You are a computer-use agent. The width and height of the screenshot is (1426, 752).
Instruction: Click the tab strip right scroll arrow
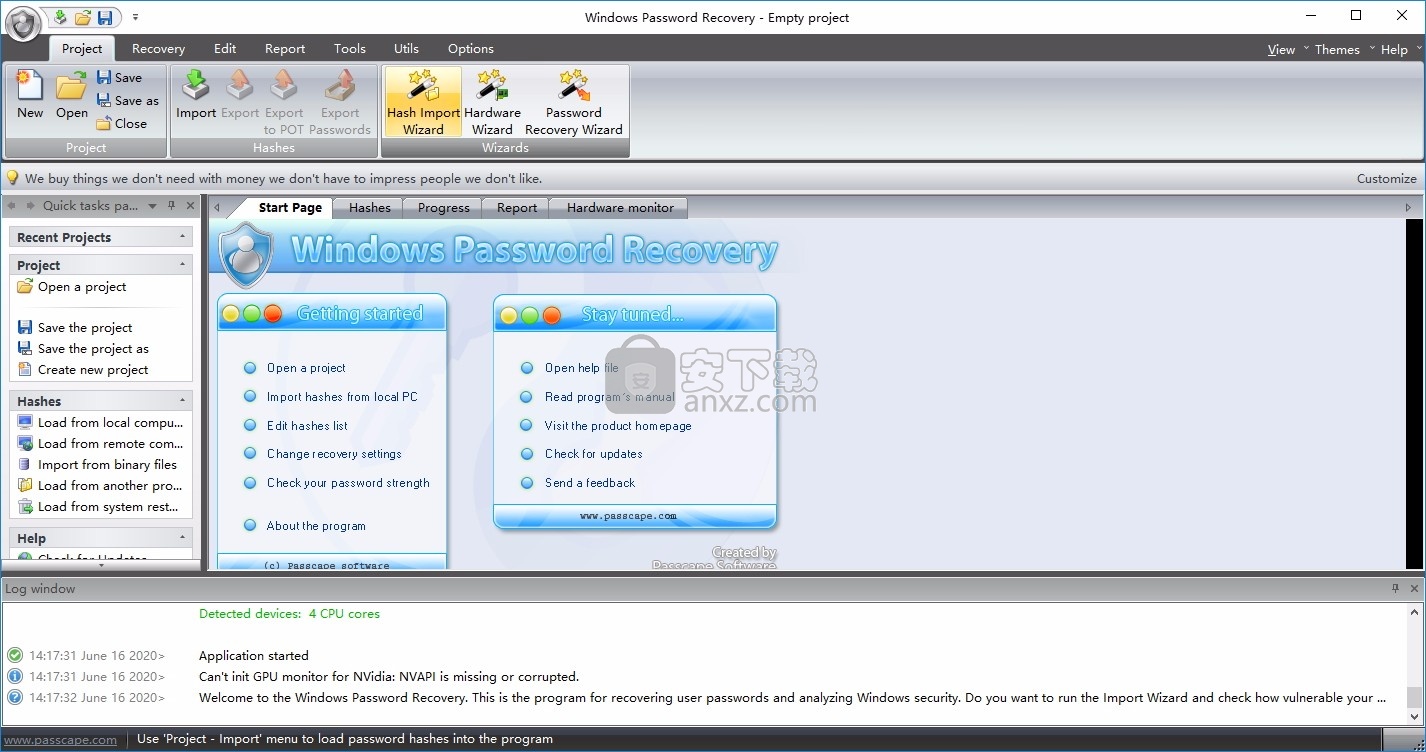[x=1408, y=207]
